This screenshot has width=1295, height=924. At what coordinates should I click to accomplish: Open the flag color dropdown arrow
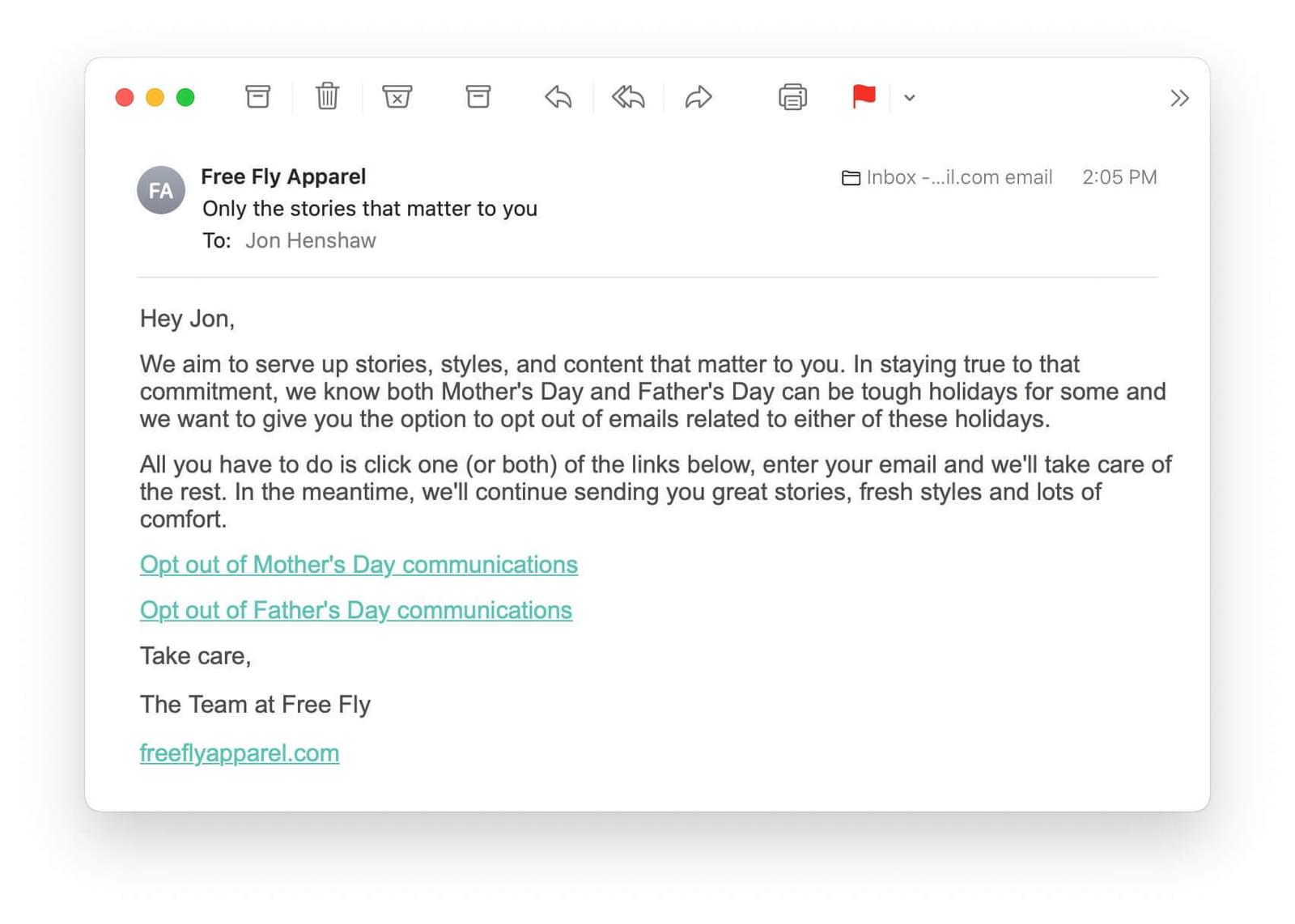point(910,98)
